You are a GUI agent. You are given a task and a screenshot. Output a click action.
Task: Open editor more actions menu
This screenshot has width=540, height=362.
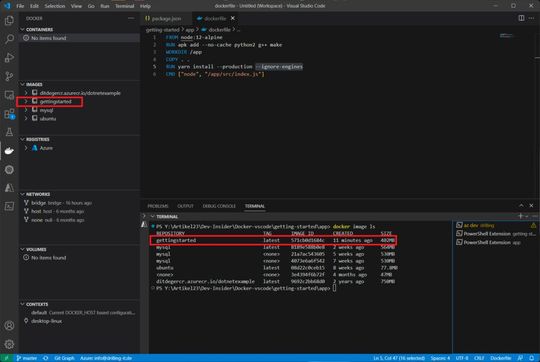pyautogui.click(x=531, y=18)
